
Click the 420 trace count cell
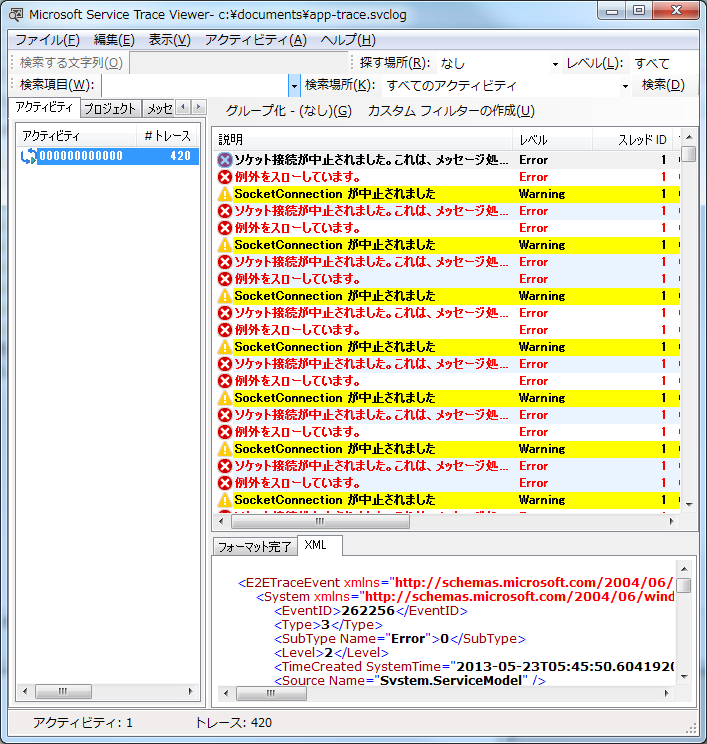(180, 156)
